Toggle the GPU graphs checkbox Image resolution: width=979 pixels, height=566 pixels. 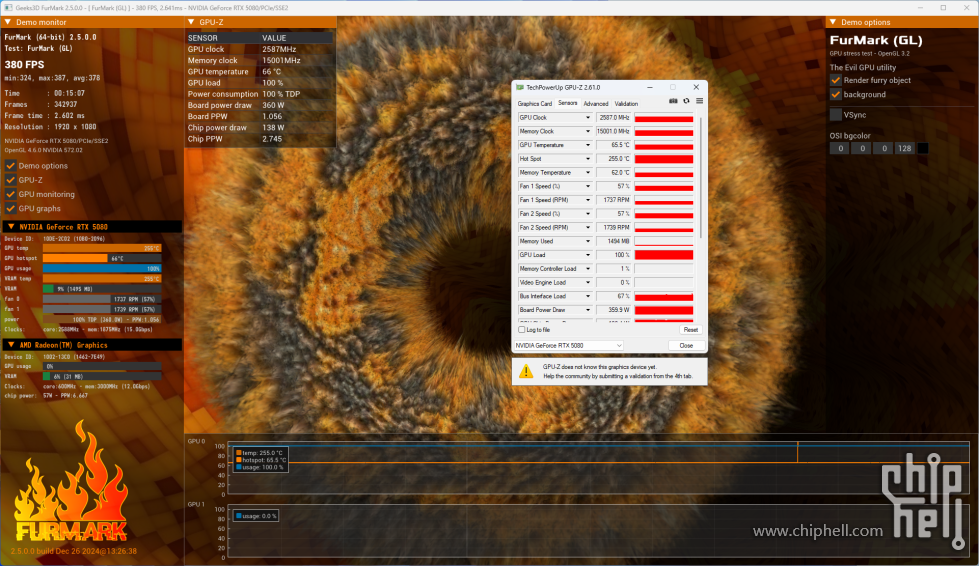pos(11,208)
